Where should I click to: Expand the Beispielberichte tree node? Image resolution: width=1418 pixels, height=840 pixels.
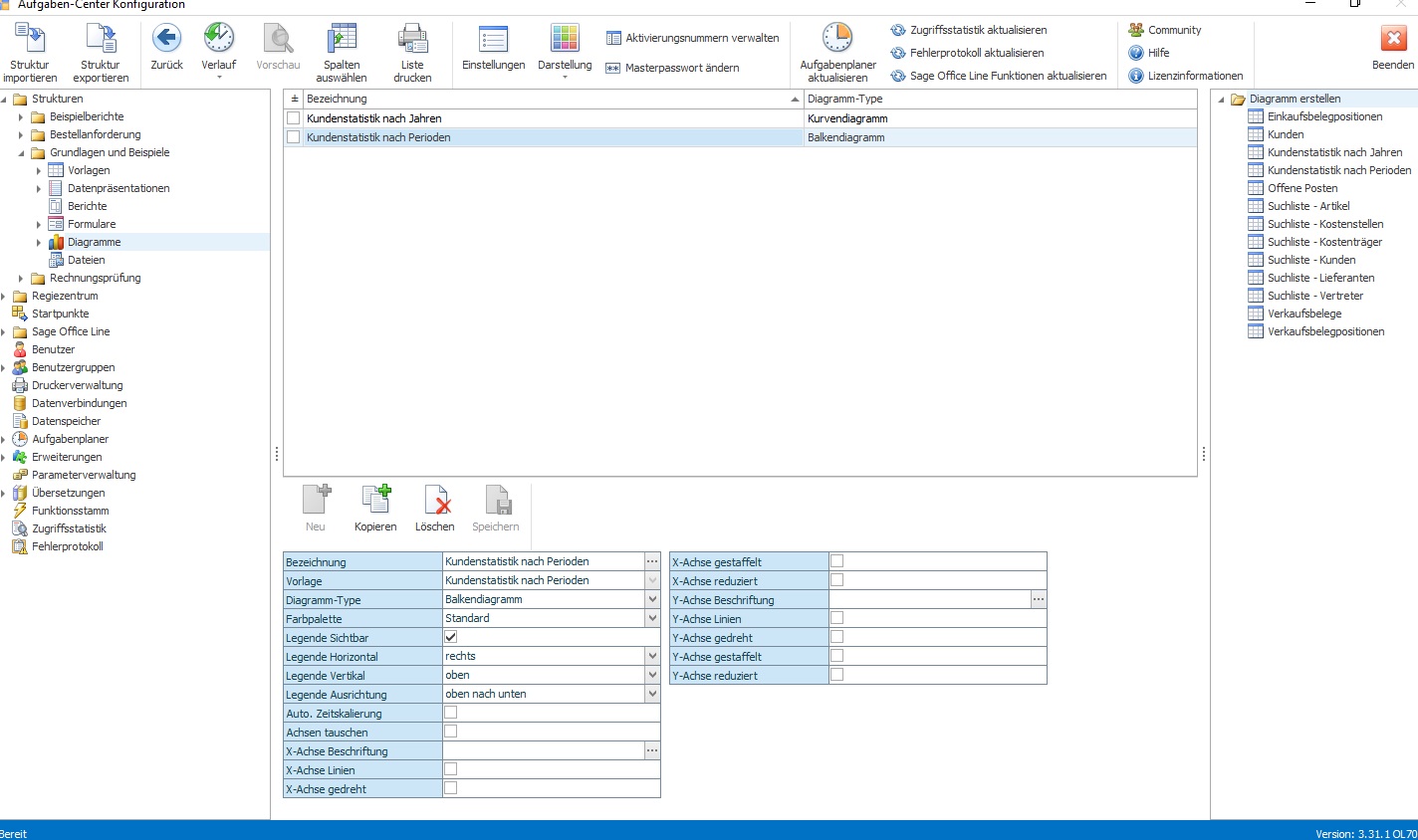click(x=21, y=117)
